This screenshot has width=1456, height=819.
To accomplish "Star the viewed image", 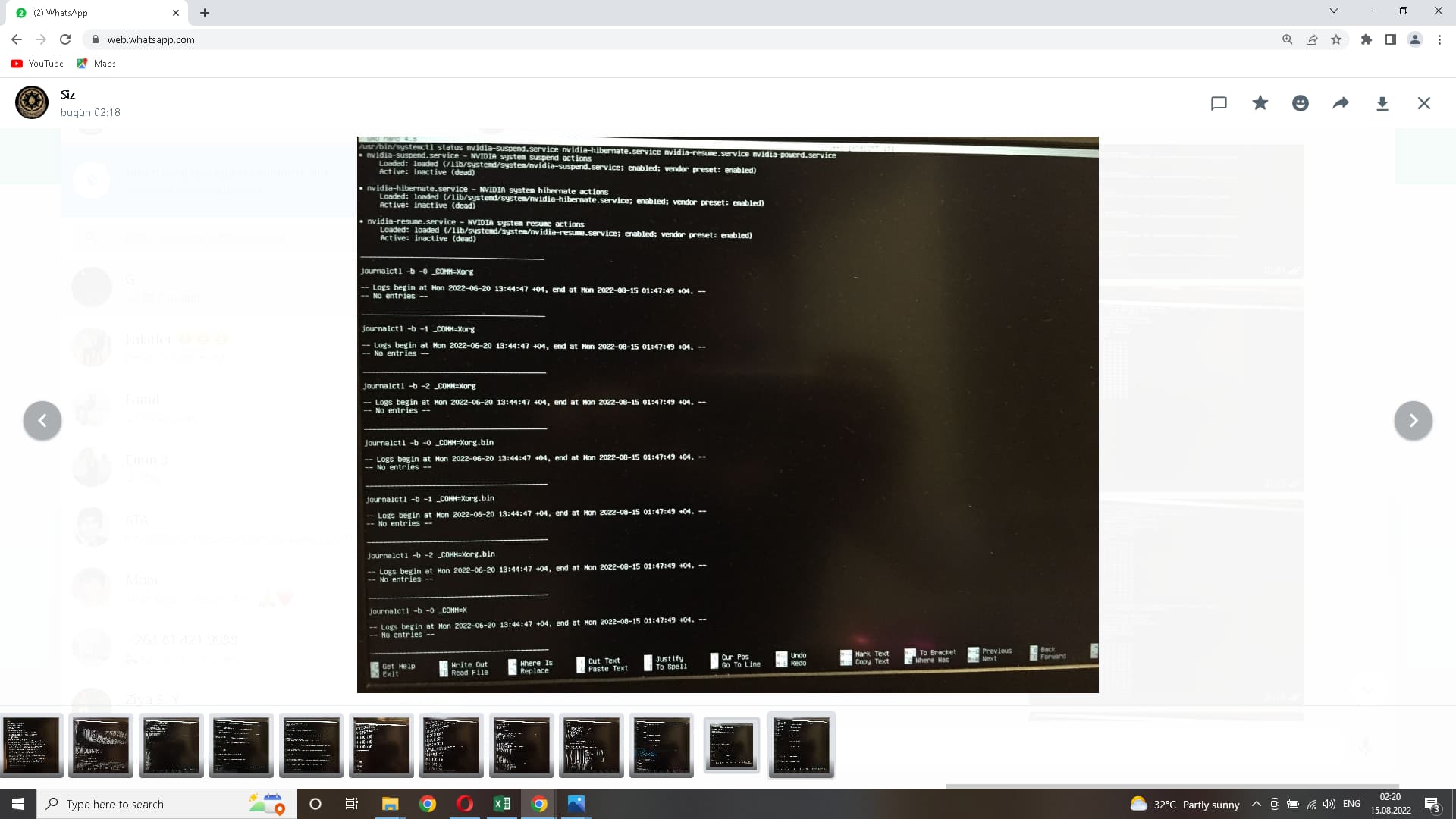I will (1260, 103).
